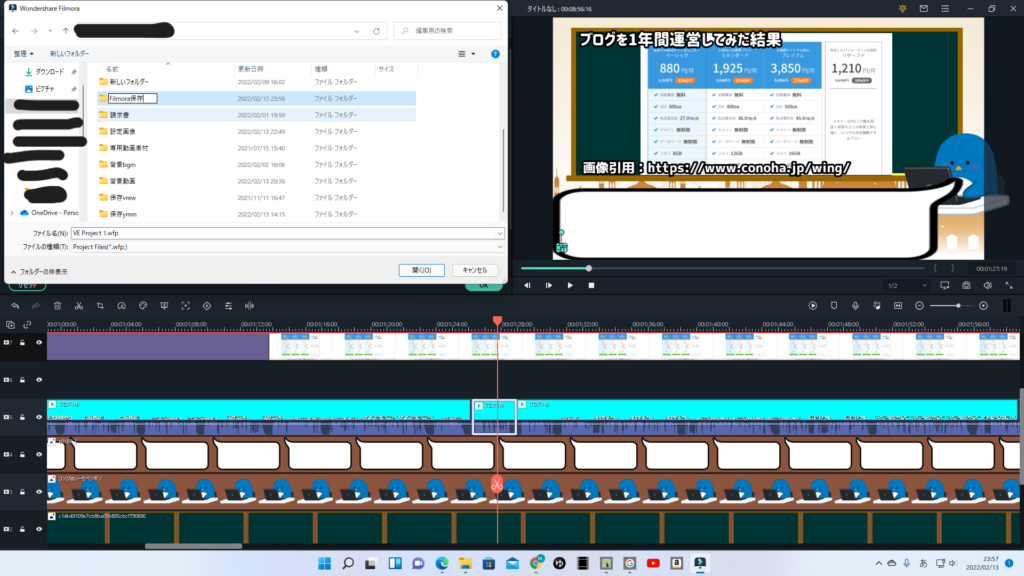Open the color palette tool
Viewport: 1024px width, 576px height.
(x=143, y=306)
